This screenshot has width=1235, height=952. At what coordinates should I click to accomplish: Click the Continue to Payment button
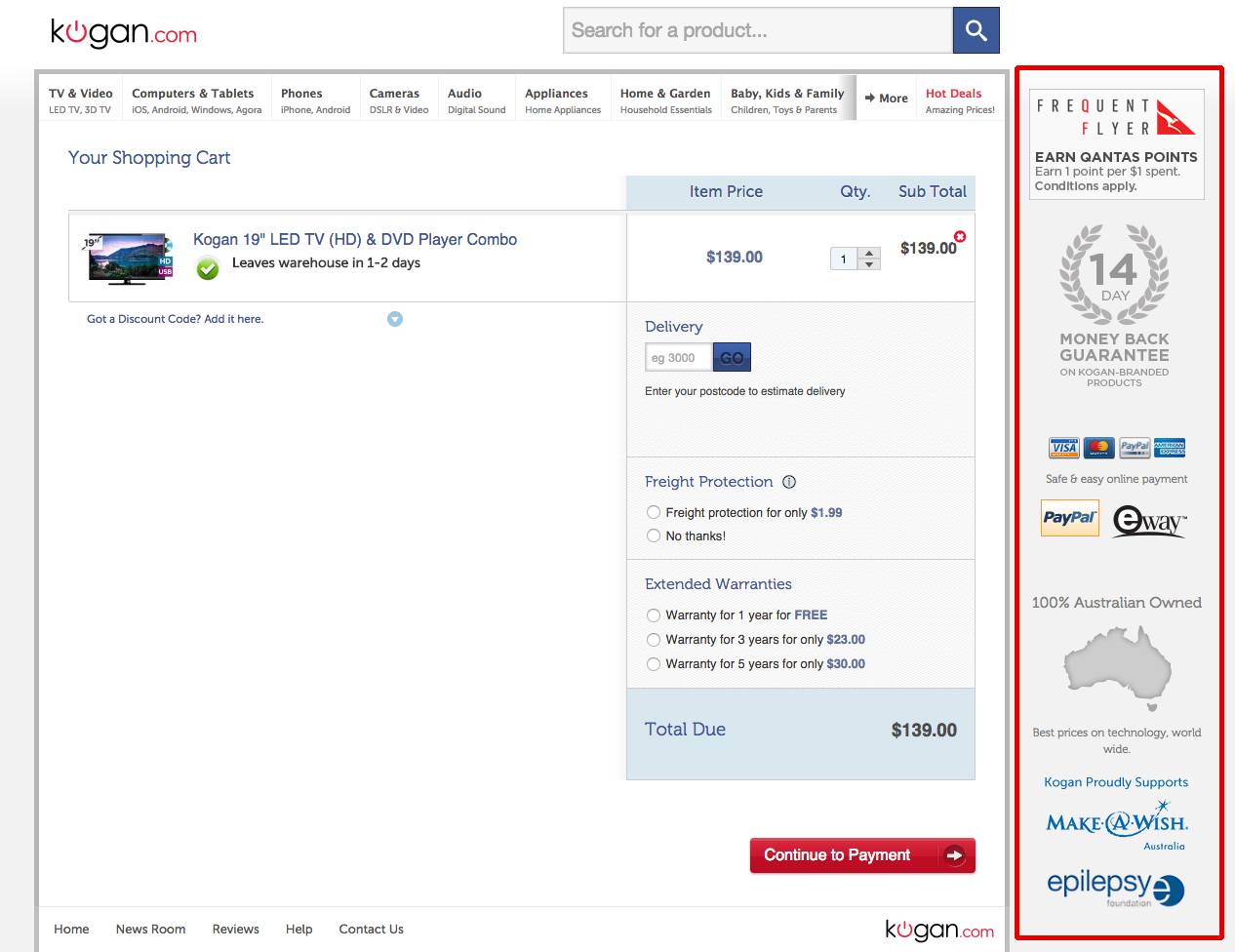tap(862, 855)
